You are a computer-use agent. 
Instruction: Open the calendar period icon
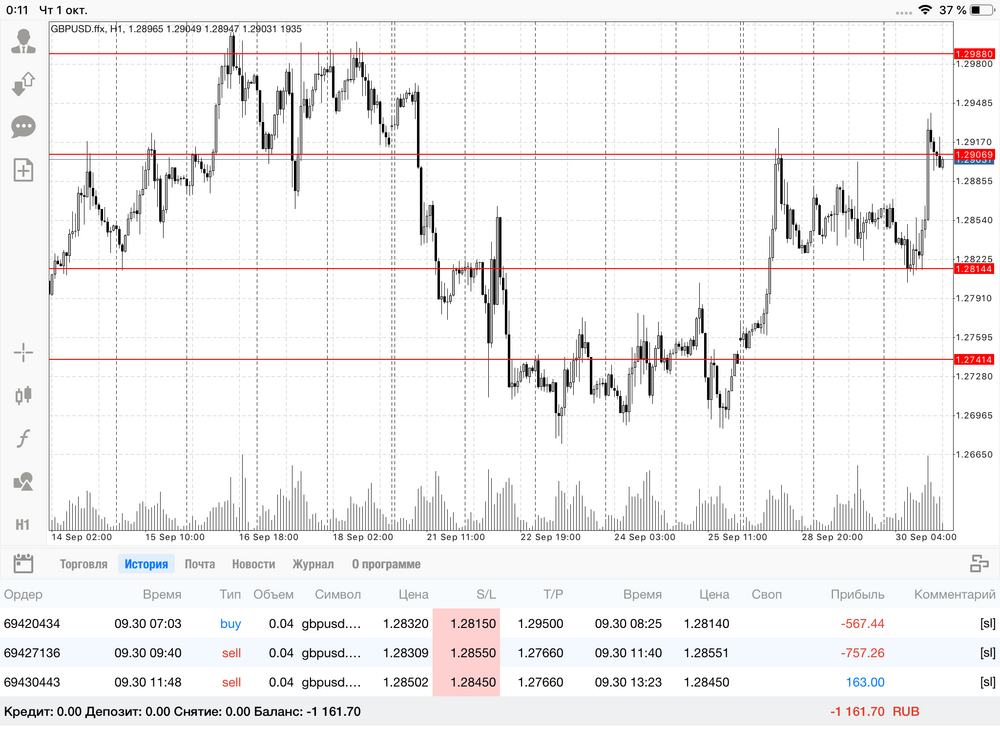[x=23, y=564]
